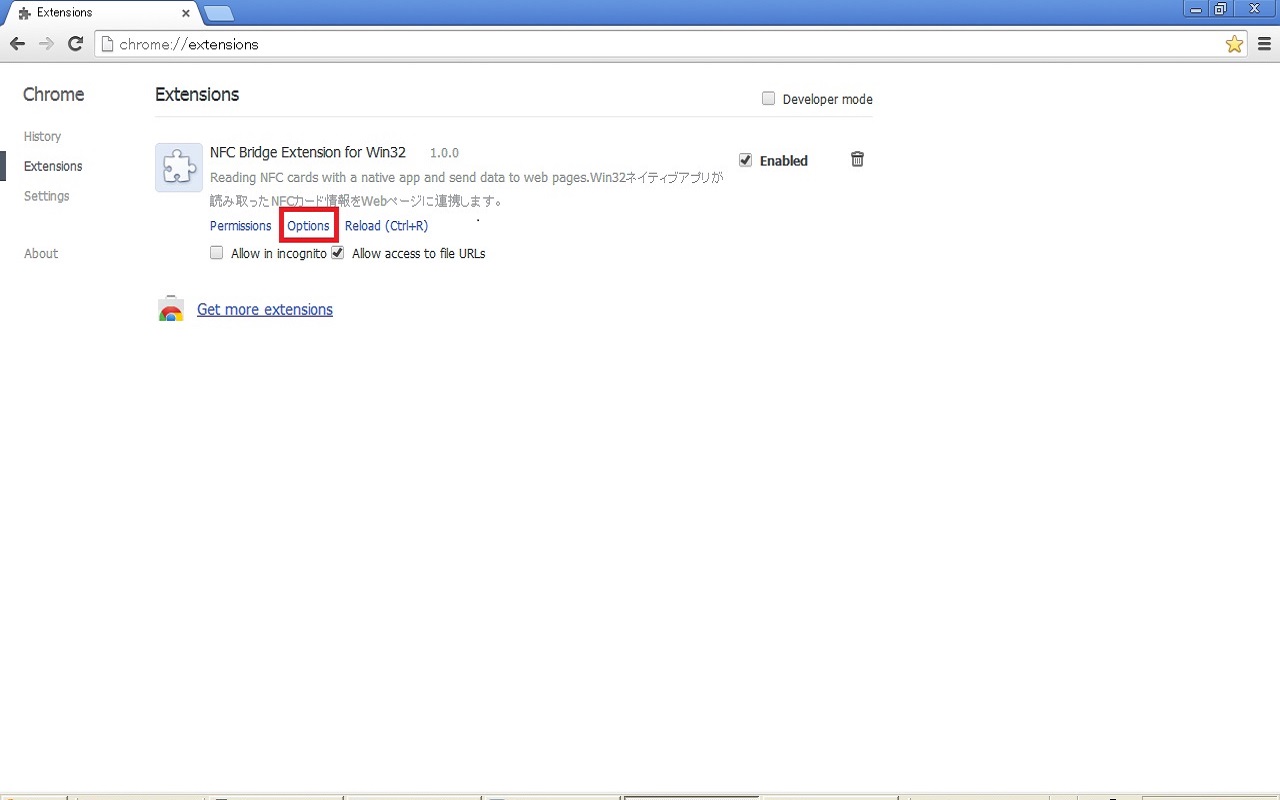Click the version number 1.0.0
This screenshot has height=800, width=1280.
(x=444, y=153)
